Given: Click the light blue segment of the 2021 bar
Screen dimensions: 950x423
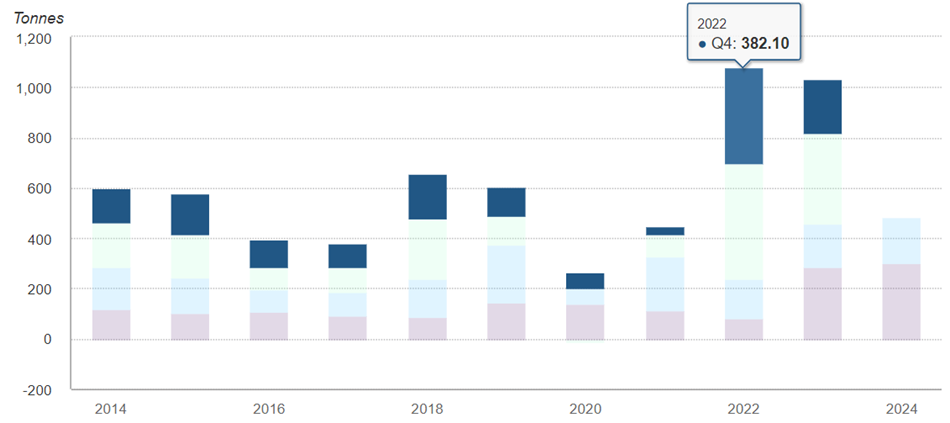Looking at the screenshot, I should [664, 284].
